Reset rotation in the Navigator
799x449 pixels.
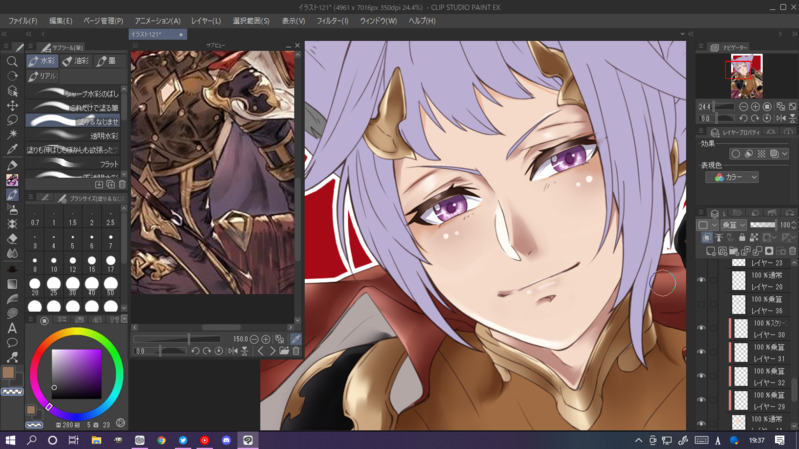(x=767, y=118)
